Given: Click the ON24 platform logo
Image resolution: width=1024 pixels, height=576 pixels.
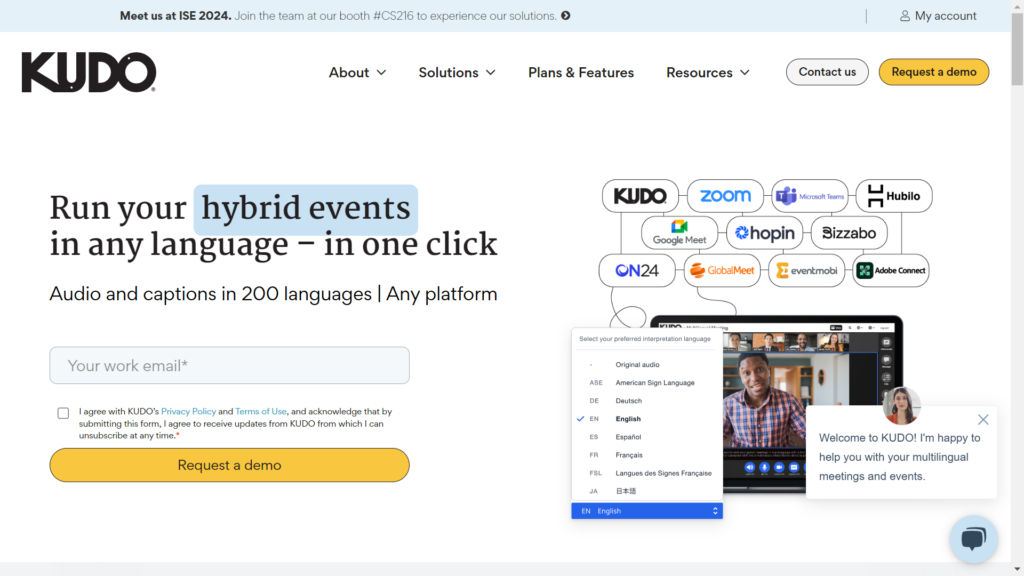Looking at the screenshot, I should point(637,270).
